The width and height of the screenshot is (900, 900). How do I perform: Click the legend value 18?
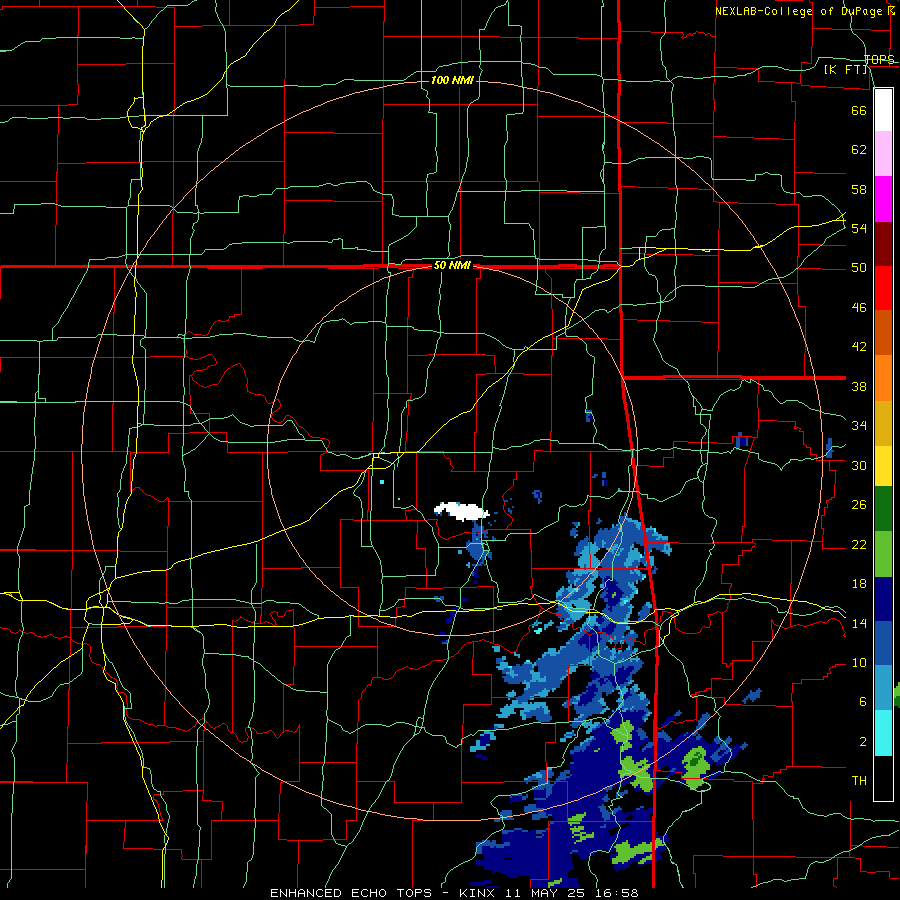click(x=859, y=584)
